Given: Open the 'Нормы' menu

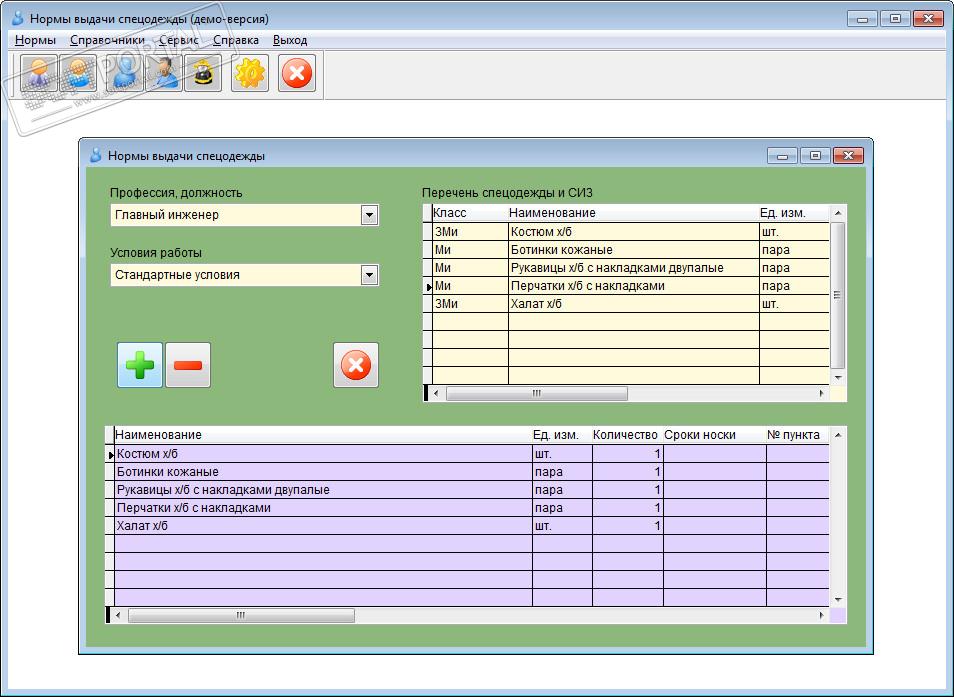Looking at the screenshot, I should pyautogui.click(x=35, y=40).
